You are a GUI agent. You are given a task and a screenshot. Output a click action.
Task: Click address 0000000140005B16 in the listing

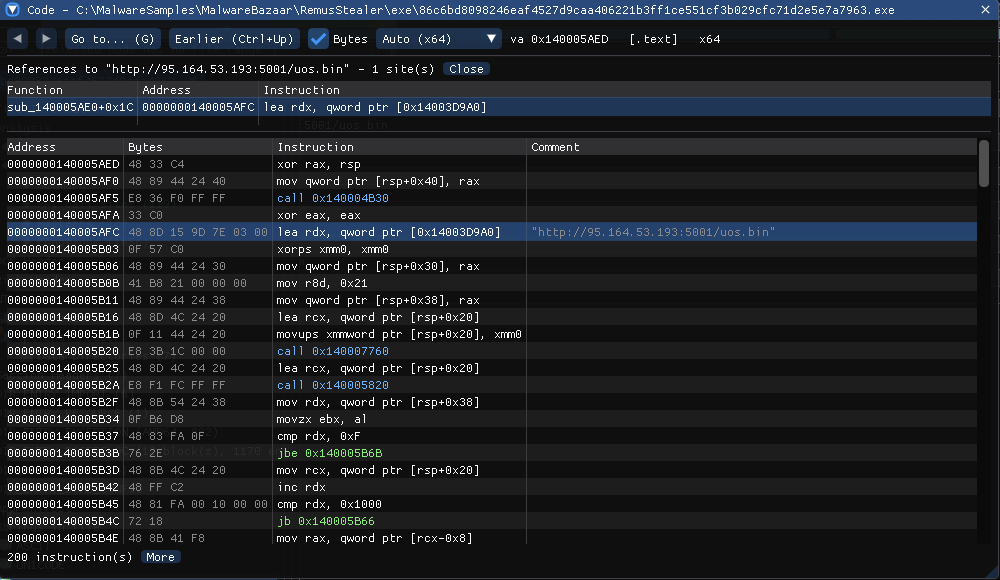[x=63, y=317]
